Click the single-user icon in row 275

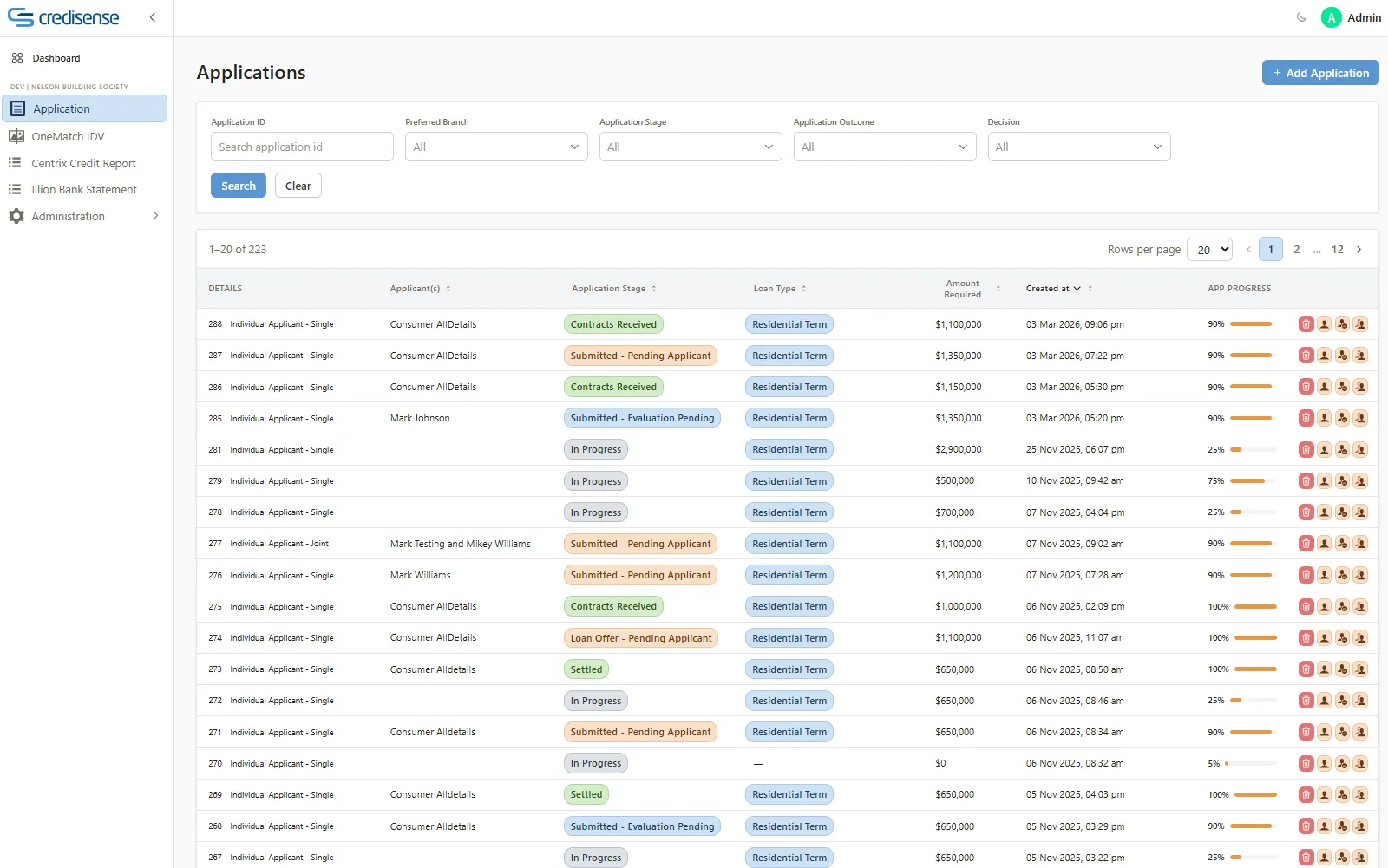tap(1324, 606)
